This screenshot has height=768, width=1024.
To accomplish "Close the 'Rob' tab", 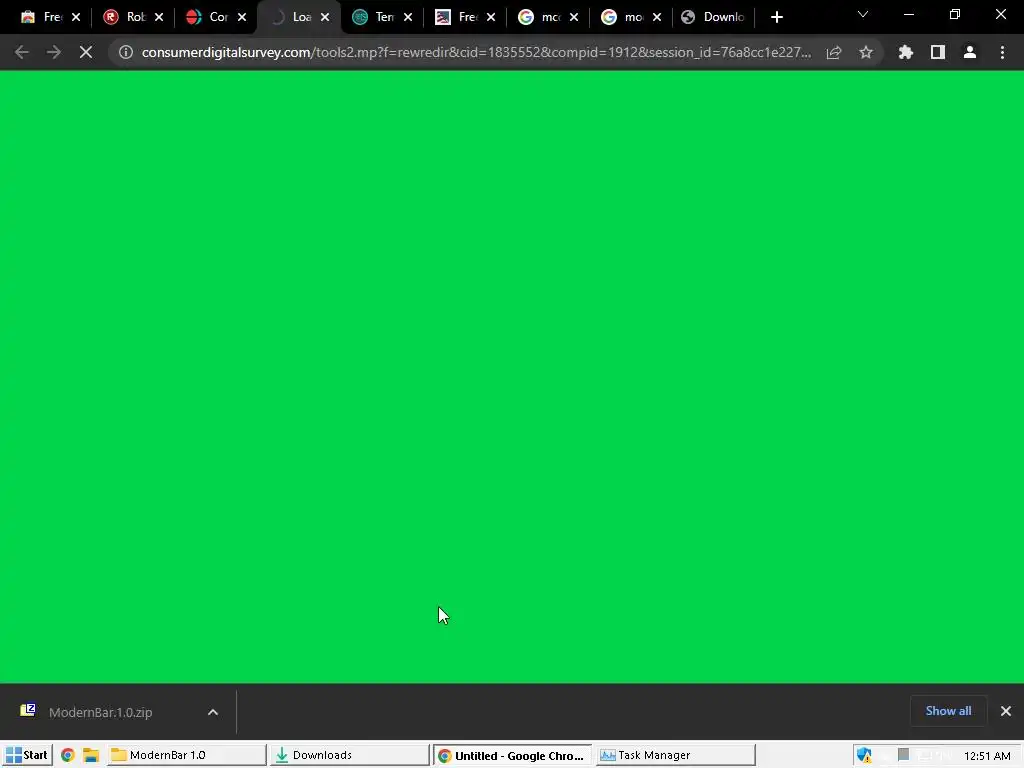I will tap(159, 17).
